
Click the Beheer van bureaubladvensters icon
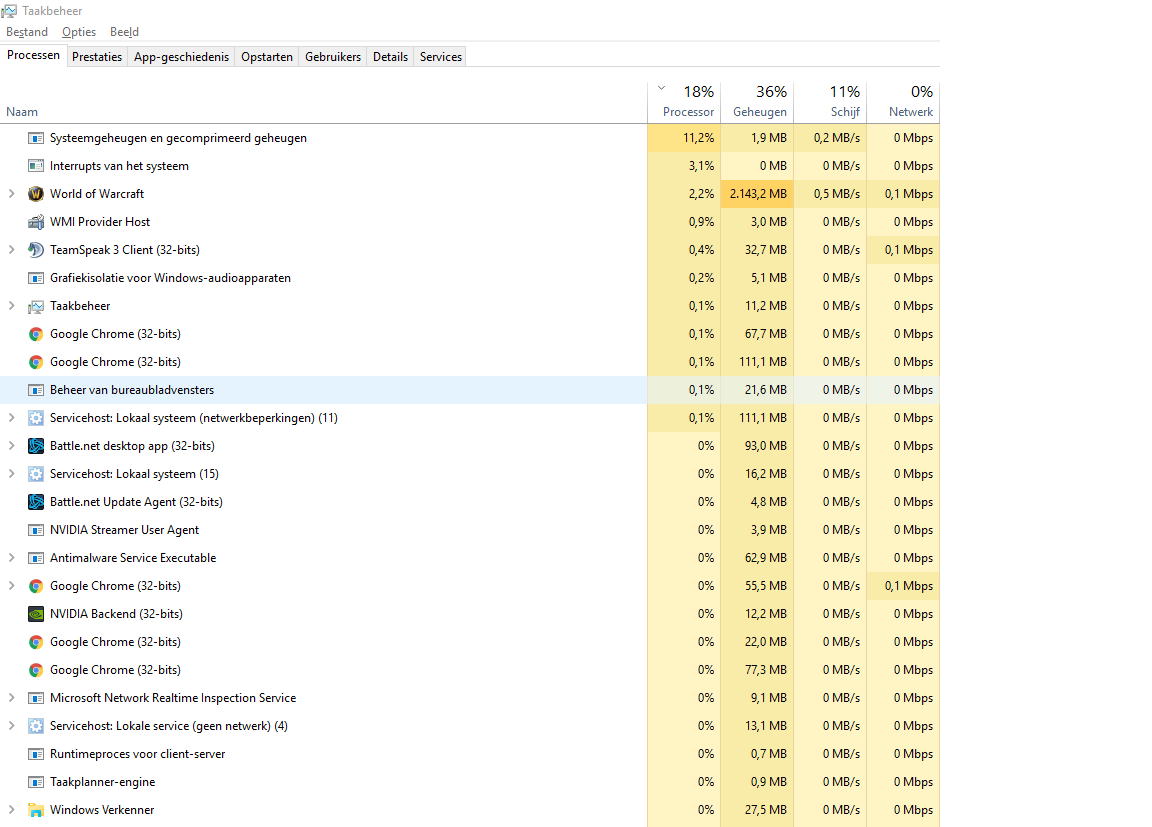coord(35,390)
